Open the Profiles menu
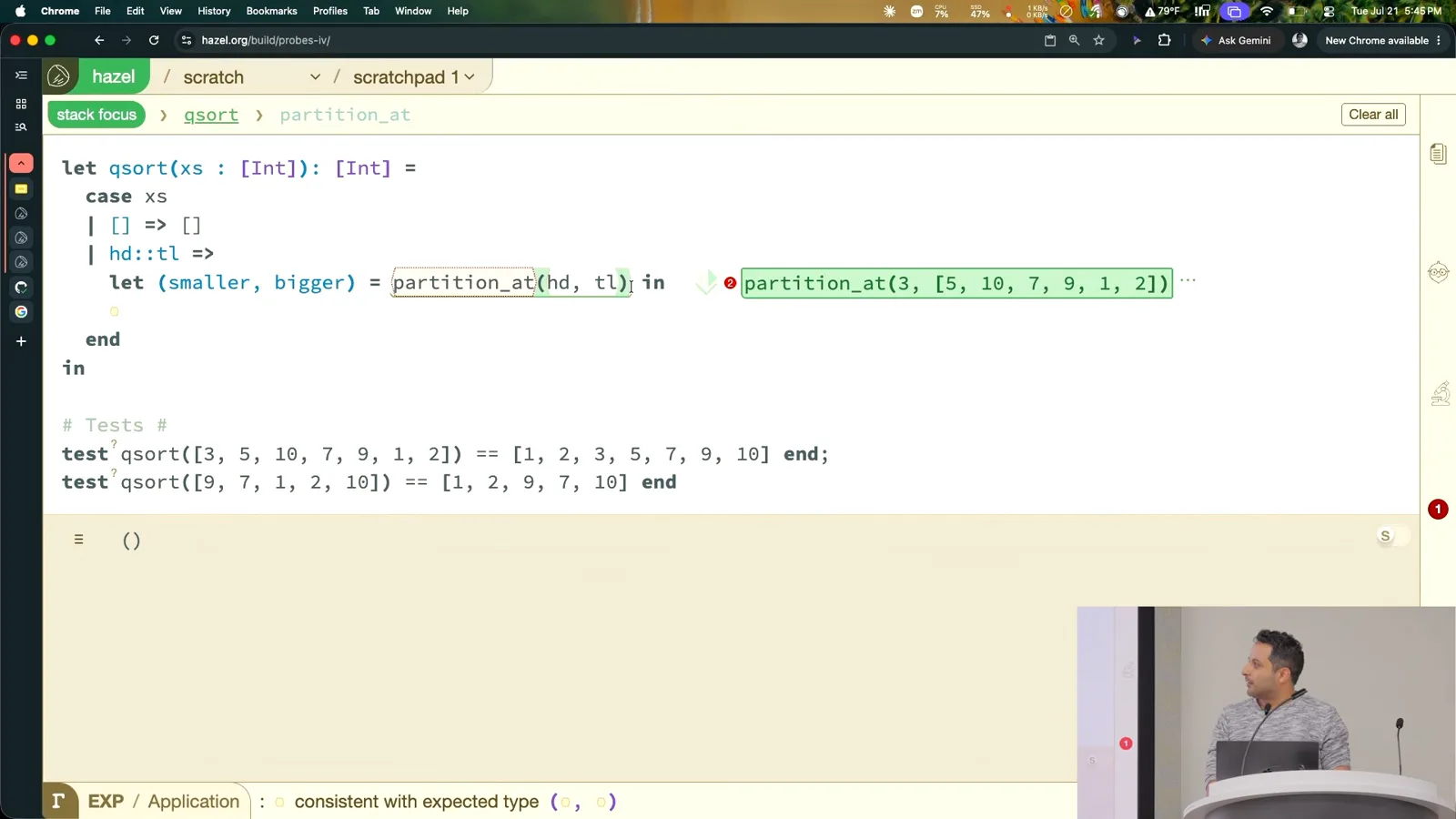The height and width of the screenshot is (819, 1456). tap(329, 11)
